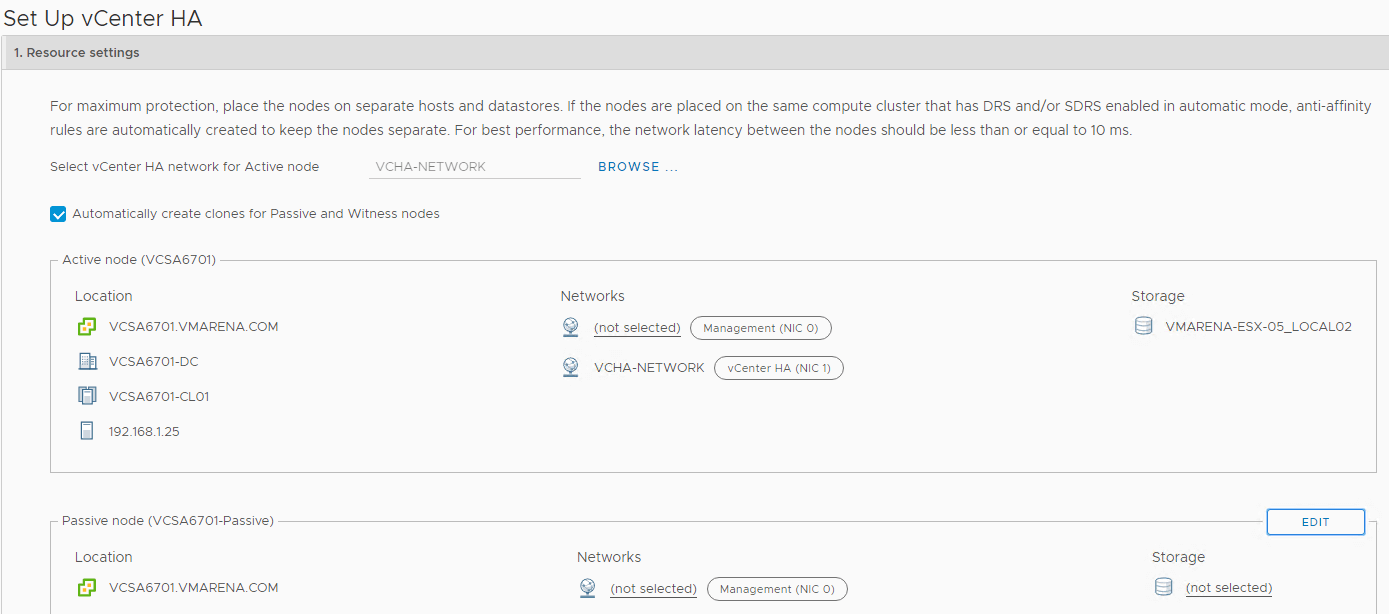Click the Networks heading in Passive node
Image resolution: width=1389 pixels, height=614 pixels.
[x=609, y=557]
